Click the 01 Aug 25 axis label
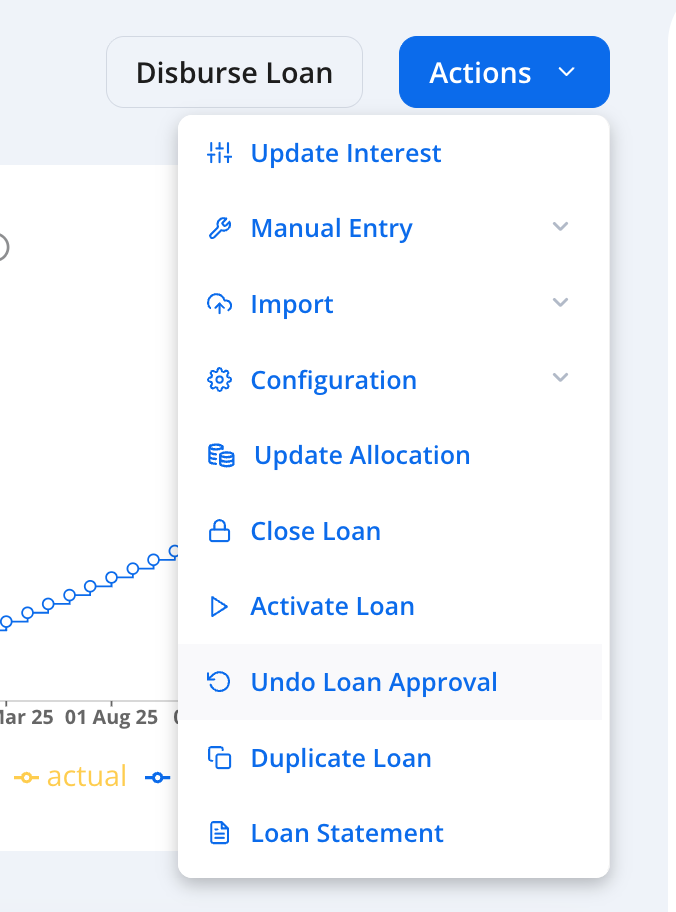The image size is (676, 912). pos(112,717)
